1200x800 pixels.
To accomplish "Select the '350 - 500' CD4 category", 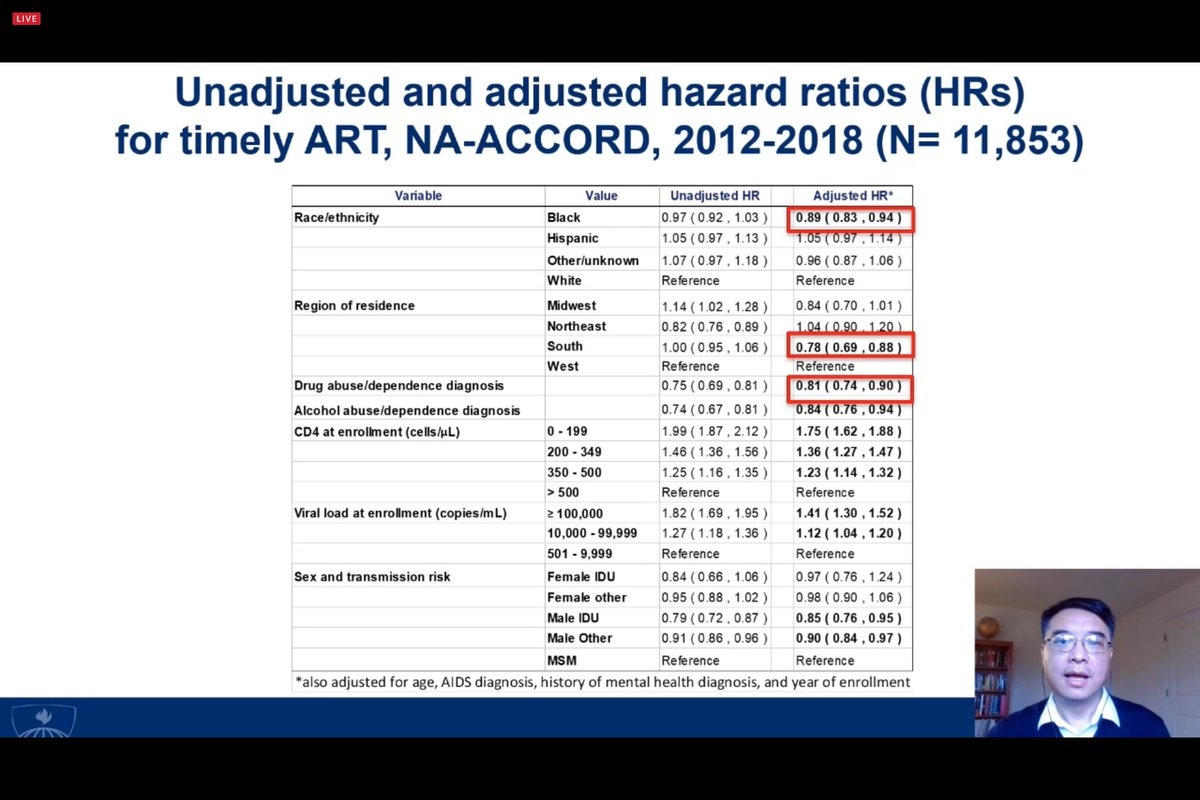I will click(x=574, y=472).
